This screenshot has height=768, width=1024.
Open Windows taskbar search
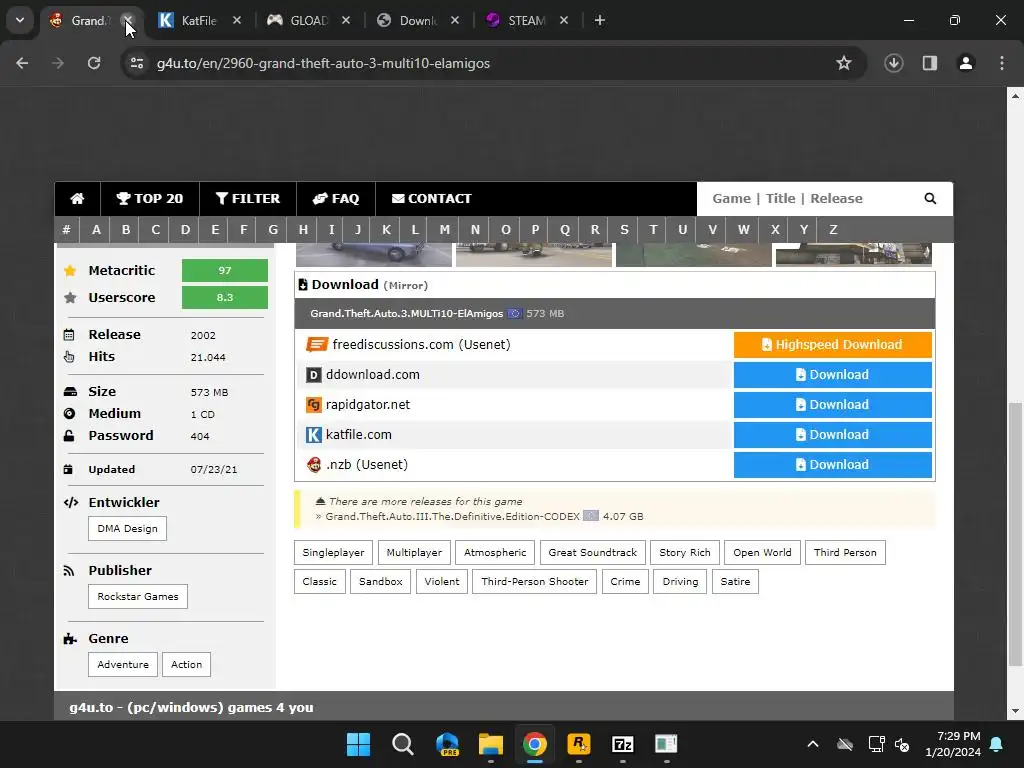[x=403, y=744]
